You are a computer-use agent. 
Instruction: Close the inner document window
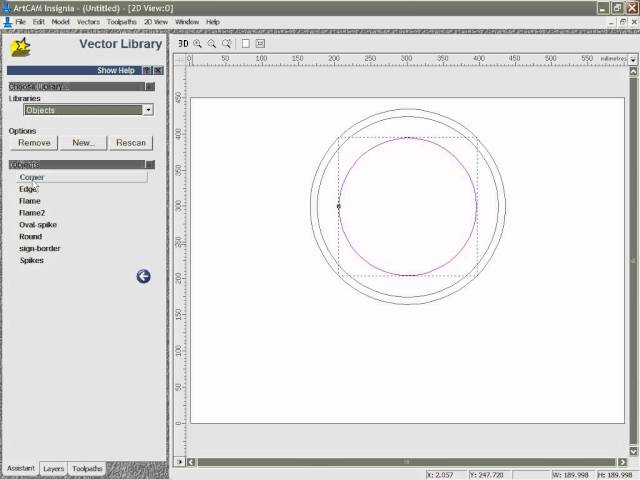[x=634, y=22]
